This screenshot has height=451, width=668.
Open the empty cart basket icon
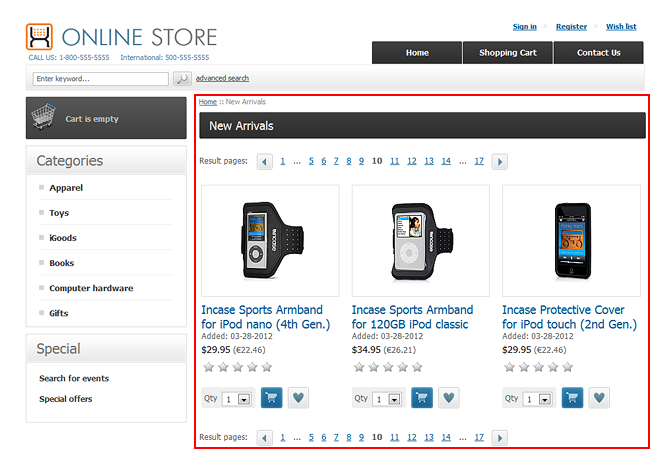(x=43, y=116)
